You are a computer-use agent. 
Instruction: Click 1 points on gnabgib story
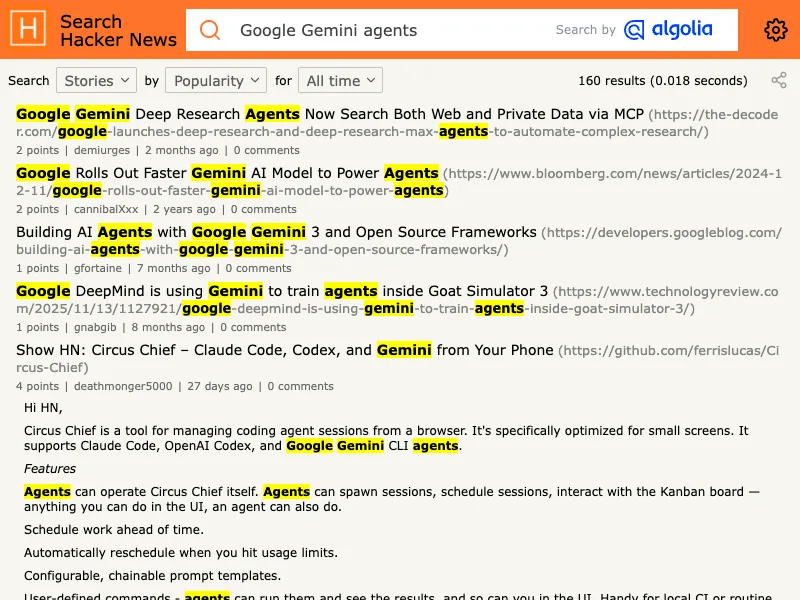(37, 327)
